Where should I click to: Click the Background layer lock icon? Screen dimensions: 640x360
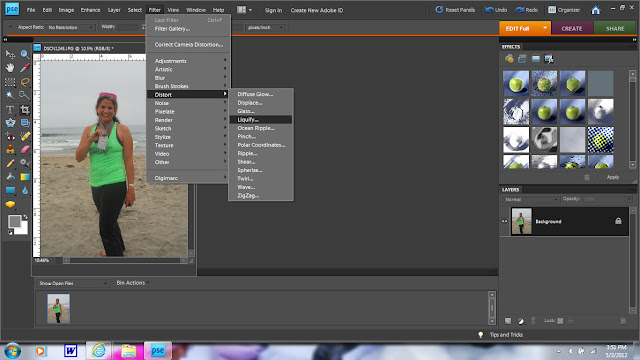(618, 221)
